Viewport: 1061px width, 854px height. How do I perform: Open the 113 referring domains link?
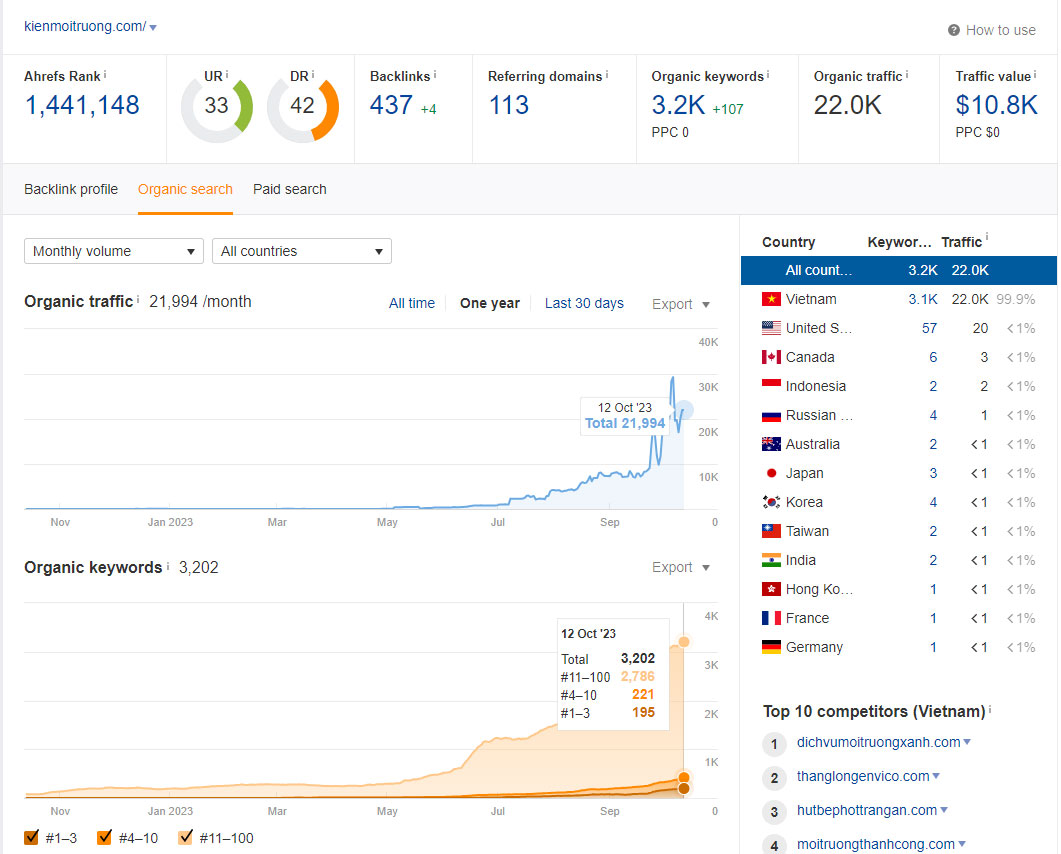509,105
